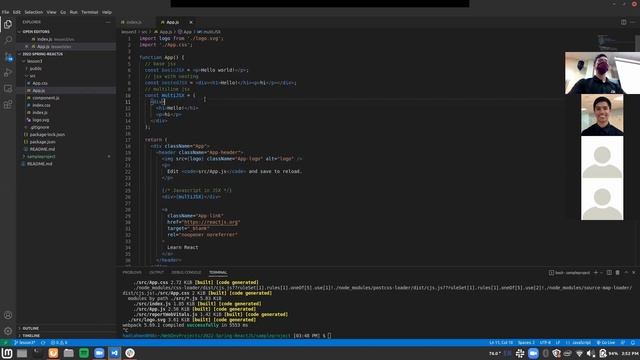Image resolution: width=640 pixels, height=360 pixels.
Task: Click the split editor icon
Action: (624, 22)
